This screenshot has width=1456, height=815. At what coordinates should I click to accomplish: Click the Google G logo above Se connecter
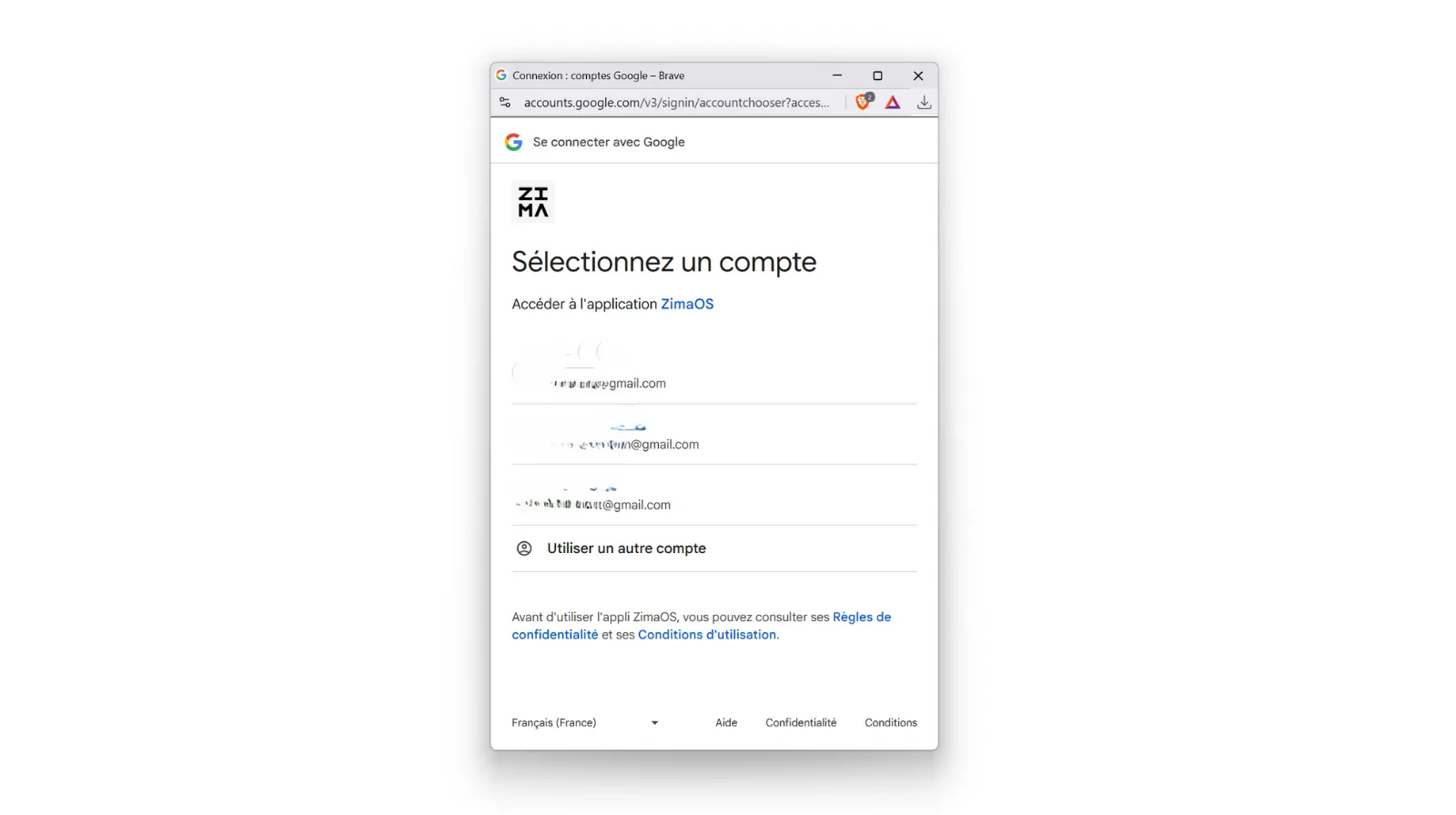(x=514, y=142)
